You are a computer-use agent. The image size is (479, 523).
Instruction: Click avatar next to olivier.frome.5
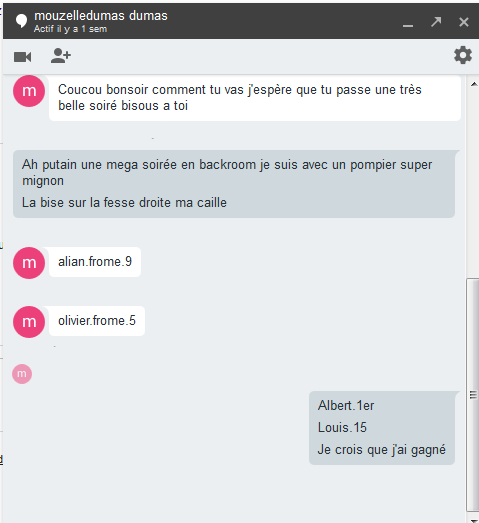coord(29,322)
